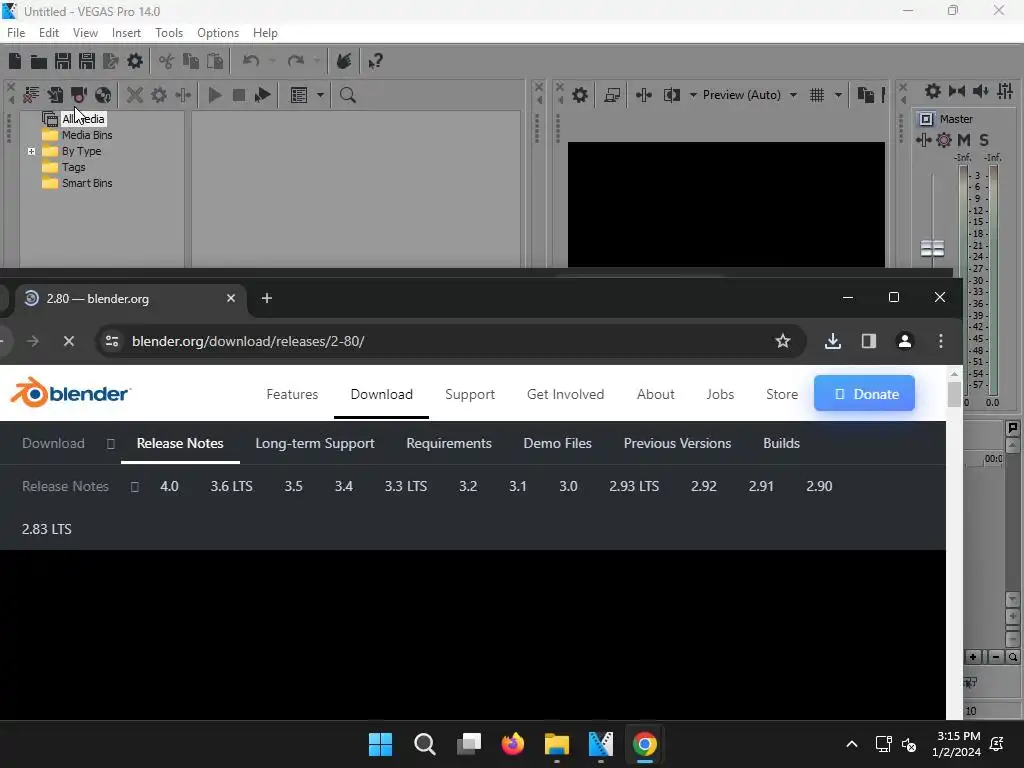Click Media Properties gear in Project Media
This screenshot has height=768, width=1024.
[x=159, y=95]
